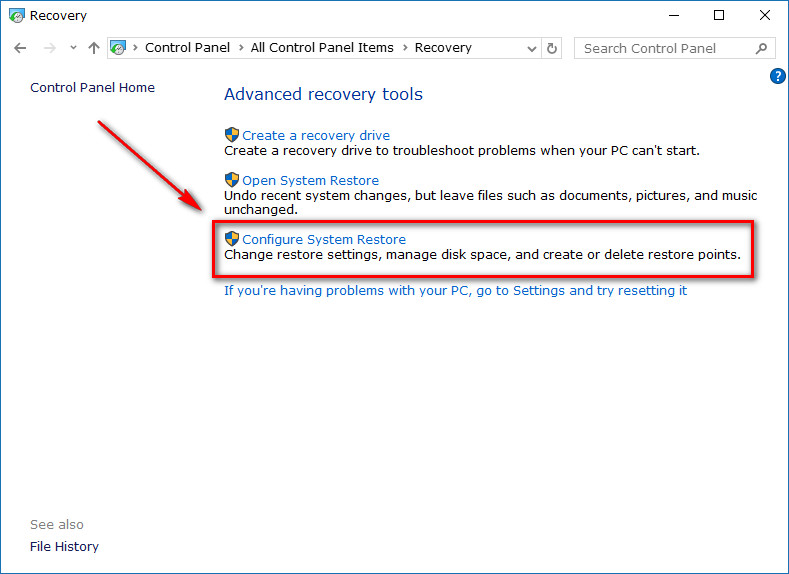The width and height of the screenshot is (789, 574).
Task: Open Create a recovery drive link
Action: coord(316,135)
